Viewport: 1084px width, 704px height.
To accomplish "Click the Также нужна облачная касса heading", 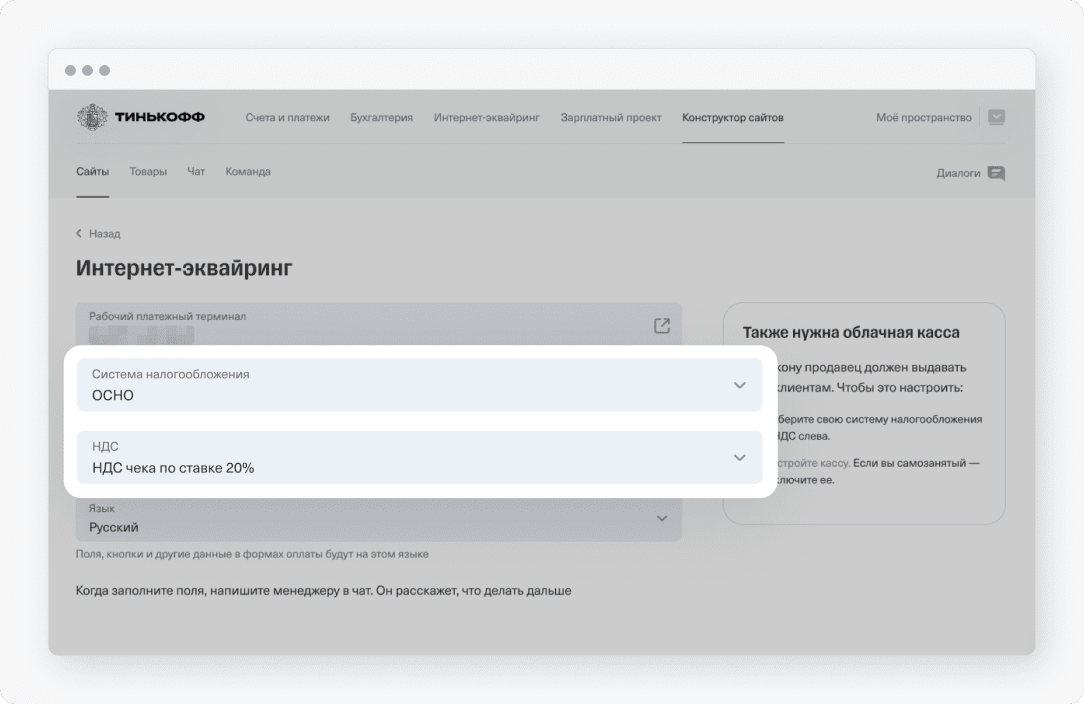I will click(x=851, y=333).
